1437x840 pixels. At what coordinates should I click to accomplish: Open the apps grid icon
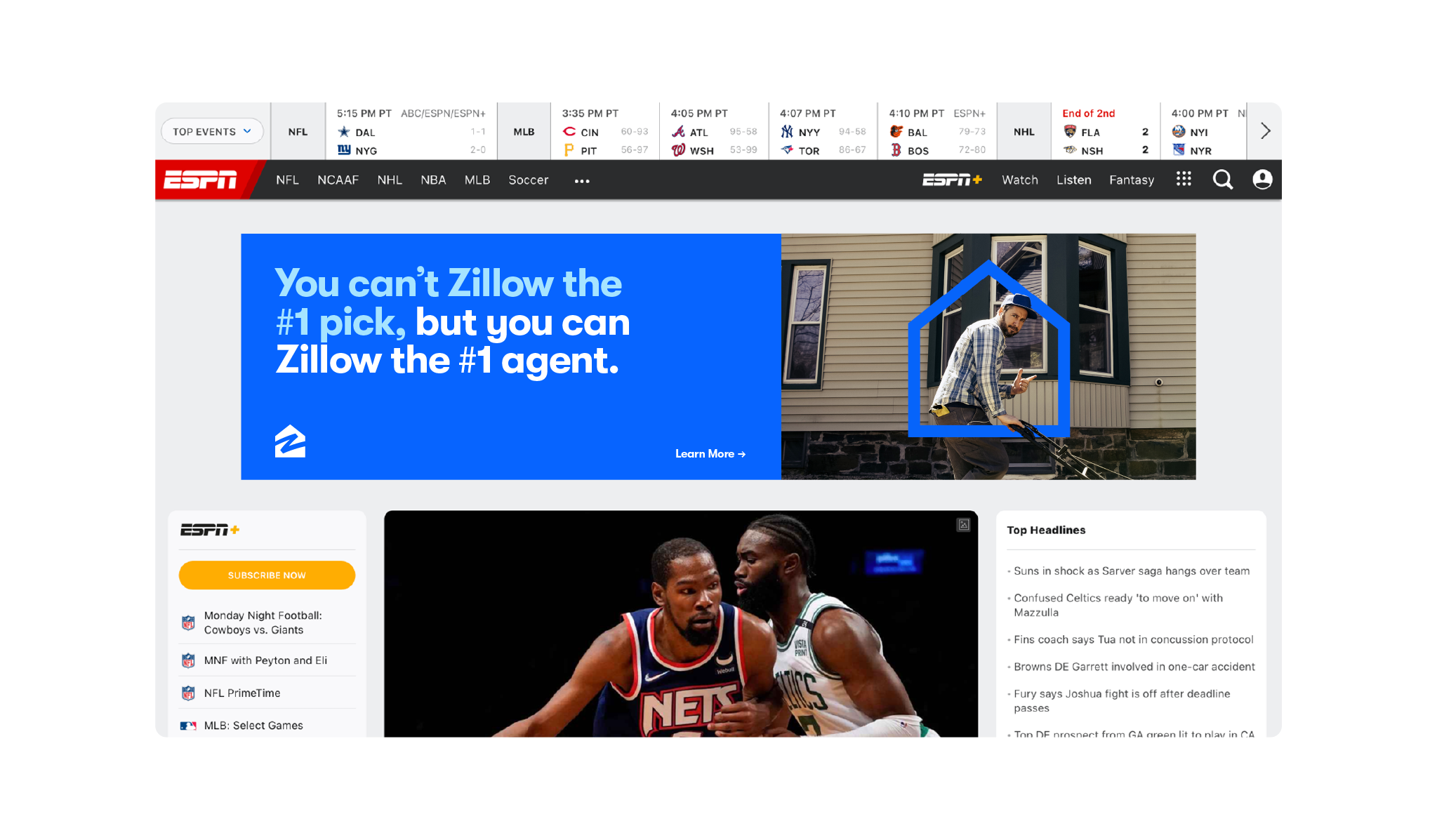coord(1184,180)
